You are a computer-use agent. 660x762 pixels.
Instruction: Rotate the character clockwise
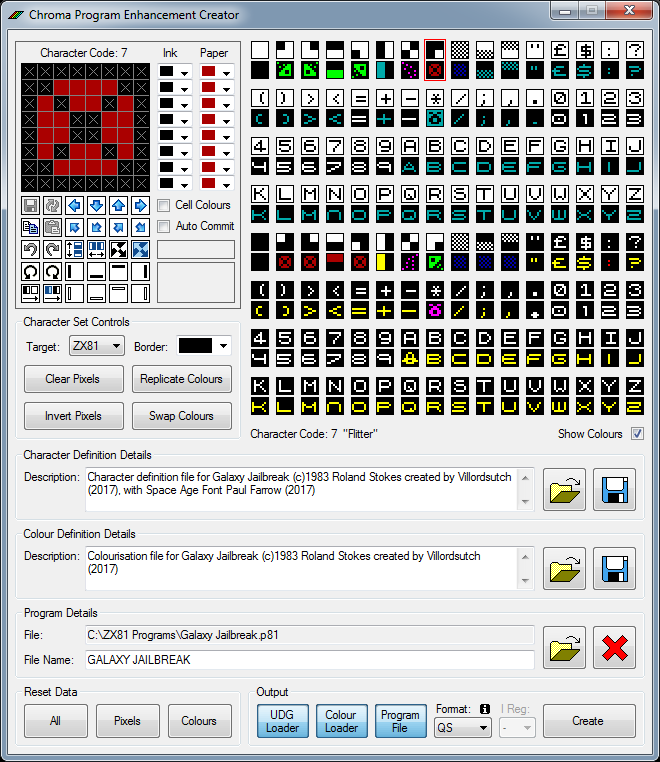point(52,272)
